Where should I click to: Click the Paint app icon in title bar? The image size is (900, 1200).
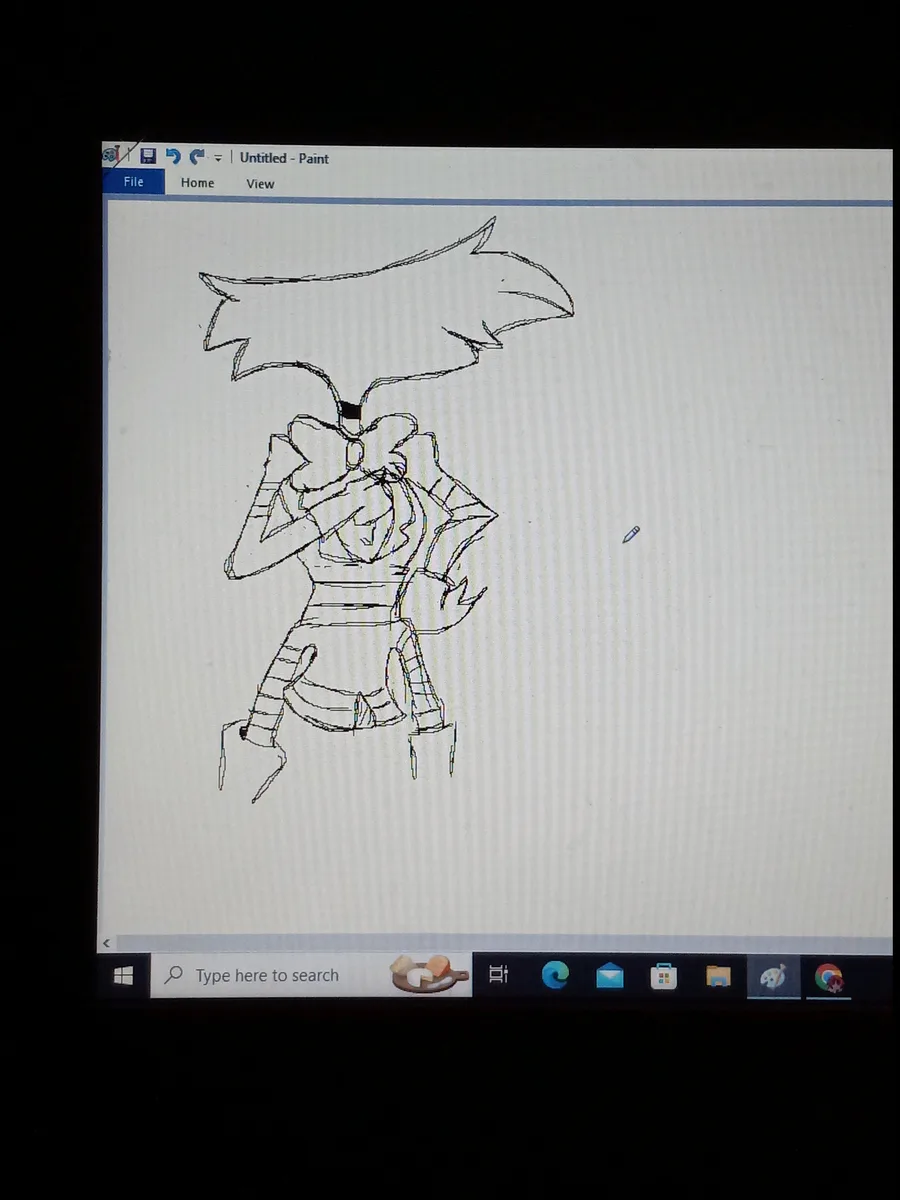[113, 155]
